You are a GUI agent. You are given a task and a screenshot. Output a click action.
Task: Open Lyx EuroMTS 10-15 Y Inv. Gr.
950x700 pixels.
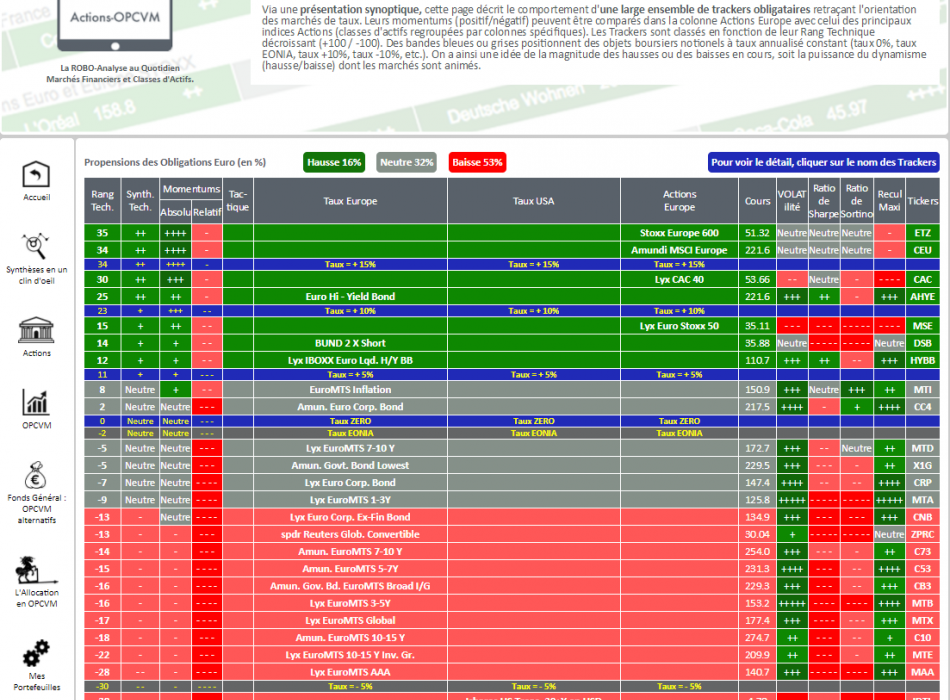point(350,655)
